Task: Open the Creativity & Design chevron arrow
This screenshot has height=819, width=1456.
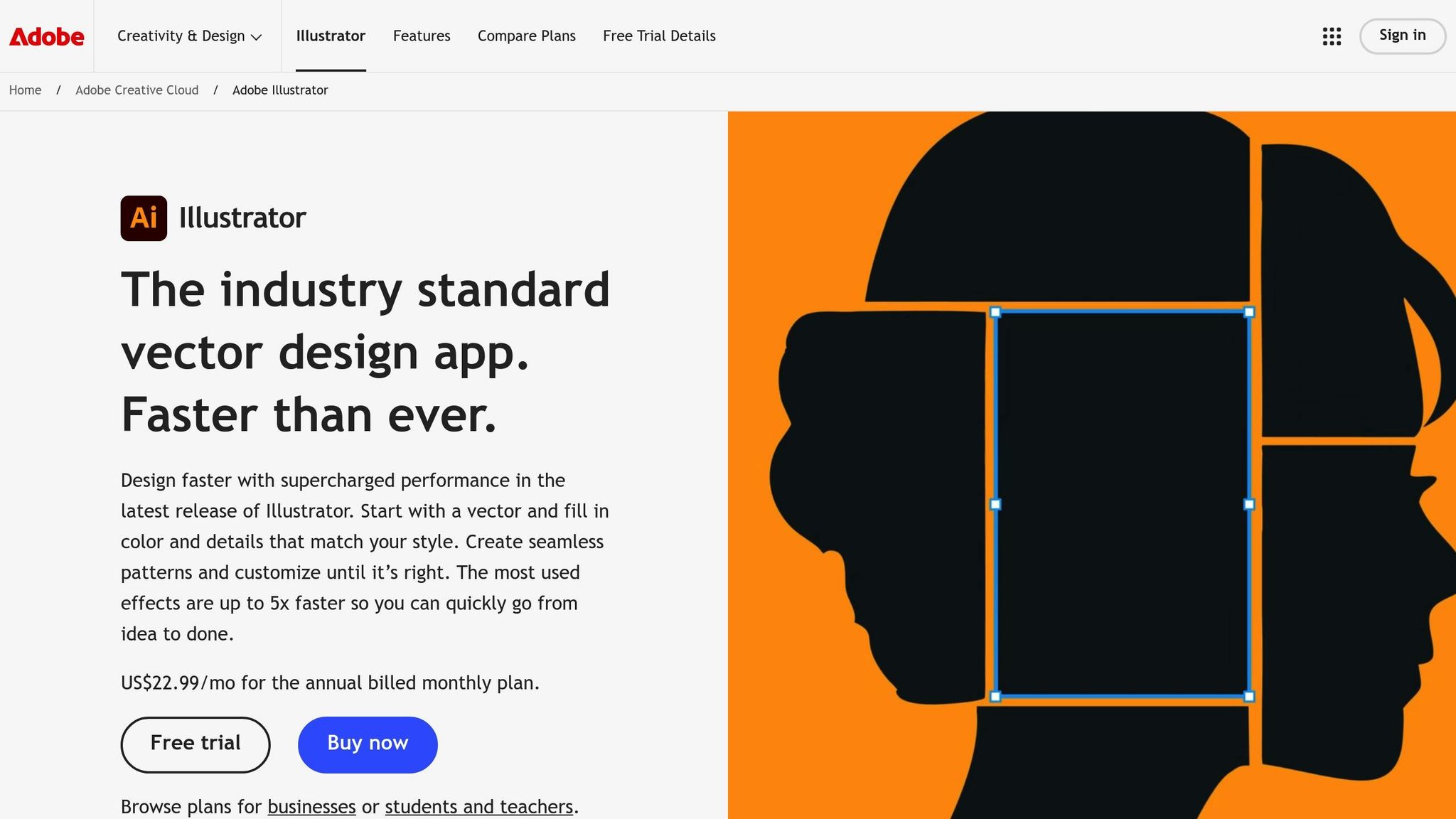Action: [257, 37]
